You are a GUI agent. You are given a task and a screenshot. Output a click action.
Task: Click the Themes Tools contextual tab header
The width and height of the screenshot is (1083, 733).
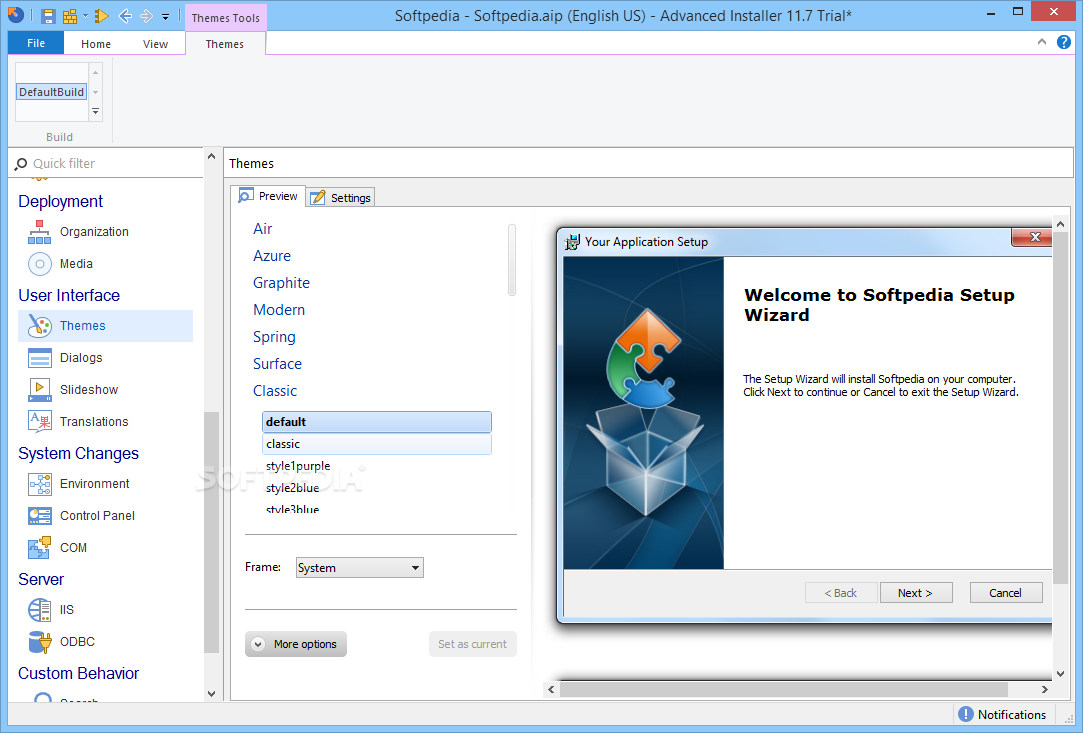226,18
